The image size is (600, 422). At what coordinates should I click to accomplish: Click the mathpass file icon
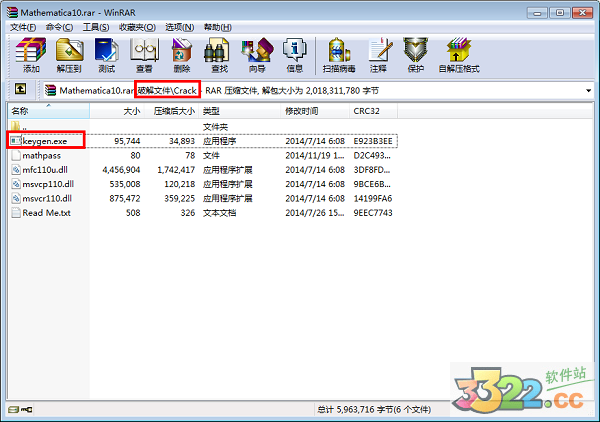[16, 155]
